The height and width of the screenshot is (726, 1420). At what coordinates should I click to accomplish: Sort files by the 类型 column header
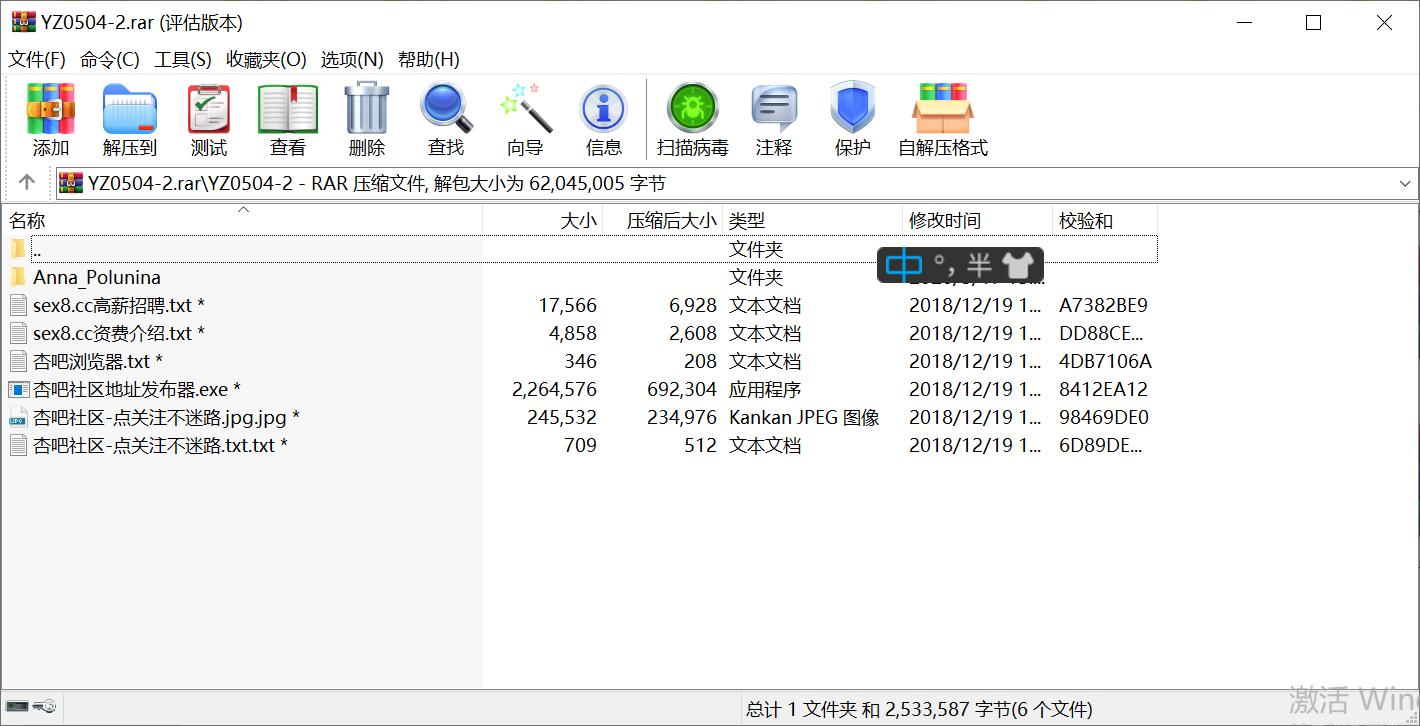click(813, 220)
